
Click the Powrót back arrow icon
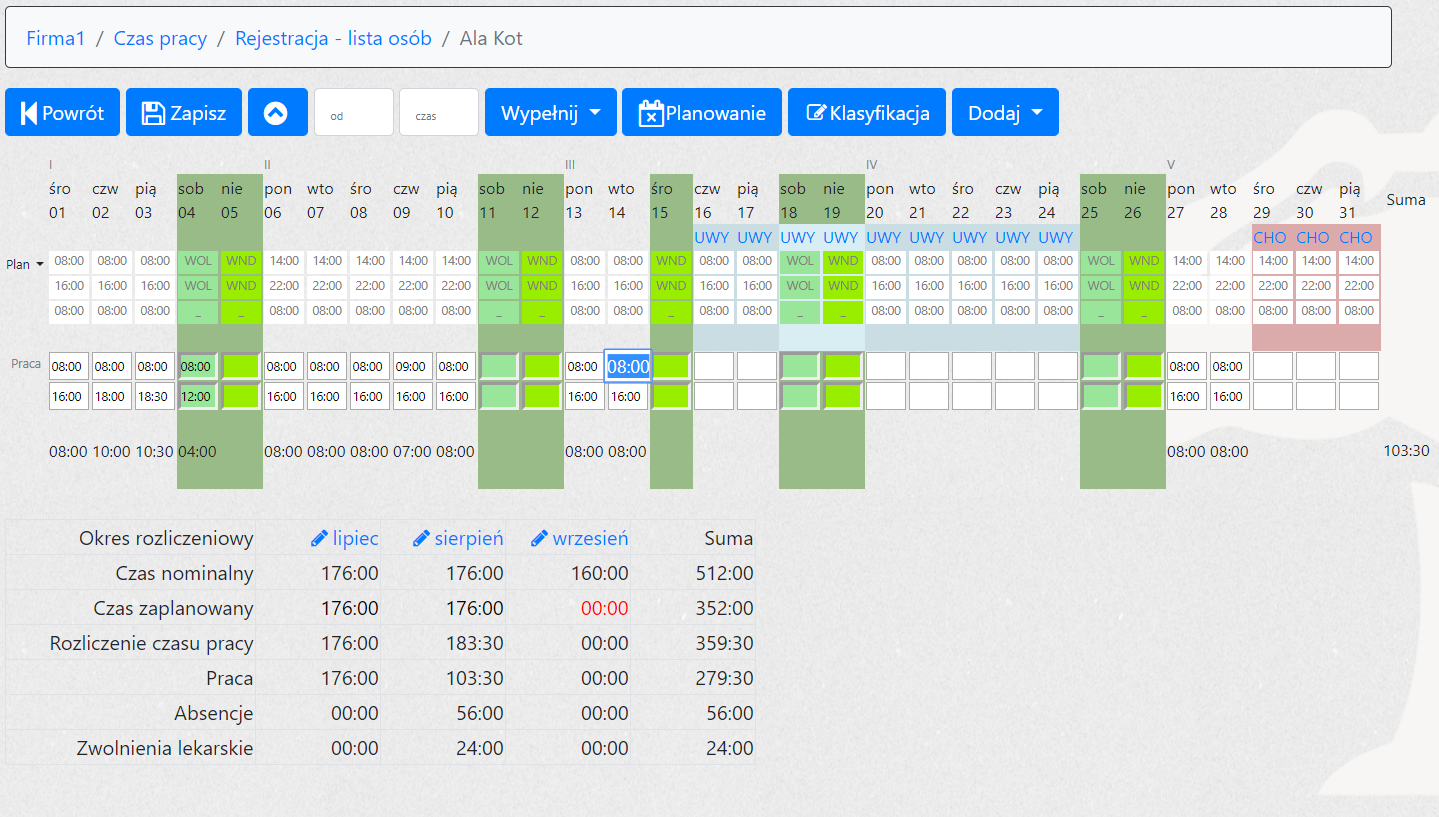pos(29,113)
